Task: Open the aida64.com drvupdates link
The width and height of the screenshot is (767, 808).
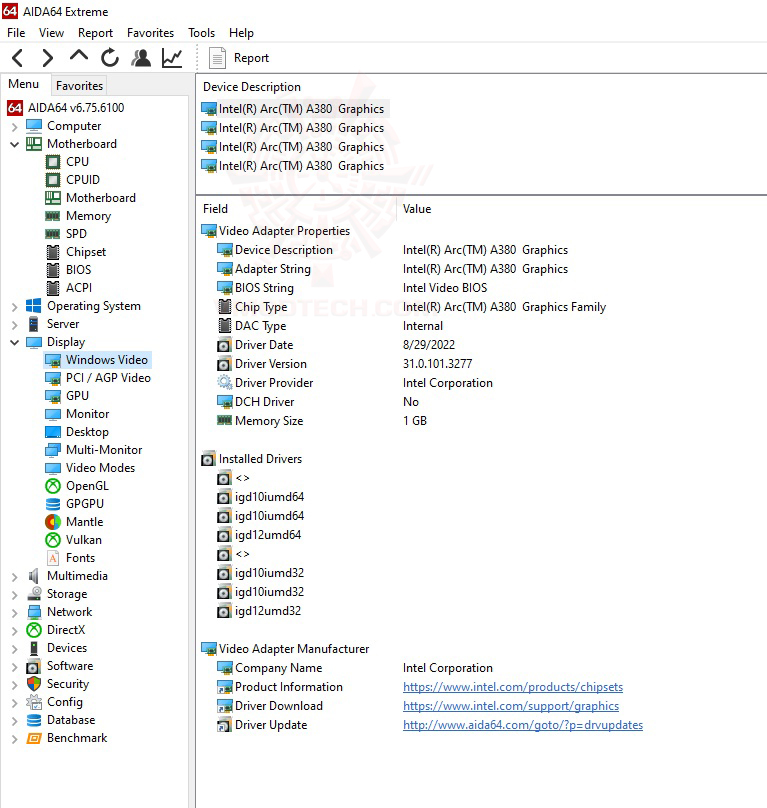Action: point(523,725)
